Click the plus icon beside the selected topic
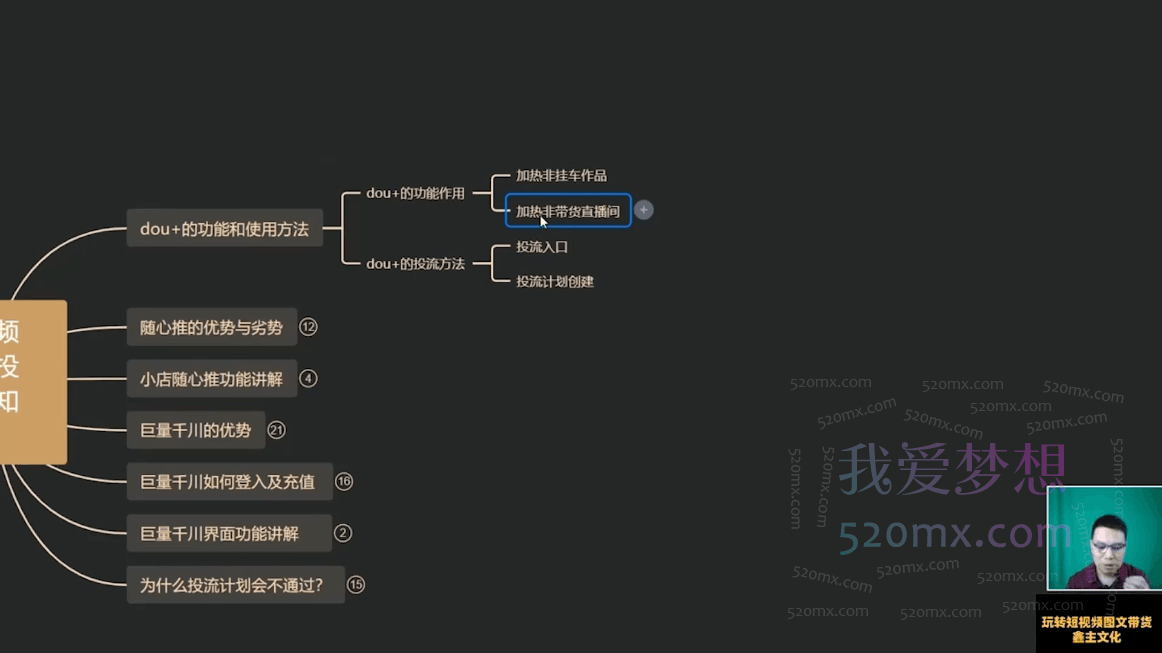The width and height of the screenshot is (1162, 653). 644,210
